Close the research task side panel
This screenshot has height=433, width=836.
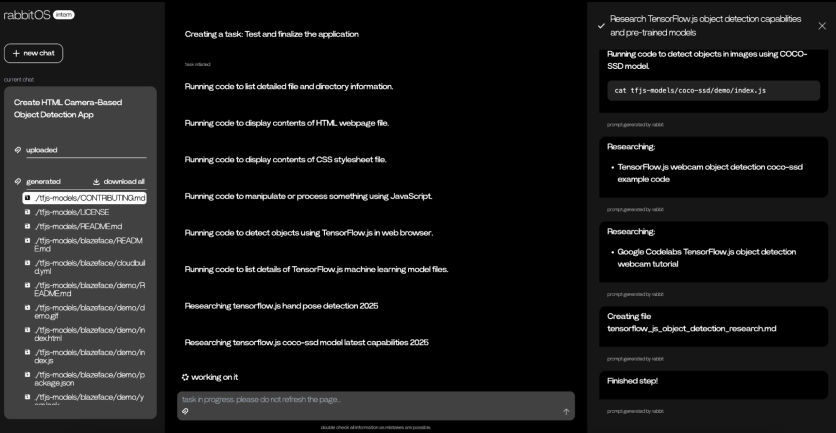(x=822, y=26)
